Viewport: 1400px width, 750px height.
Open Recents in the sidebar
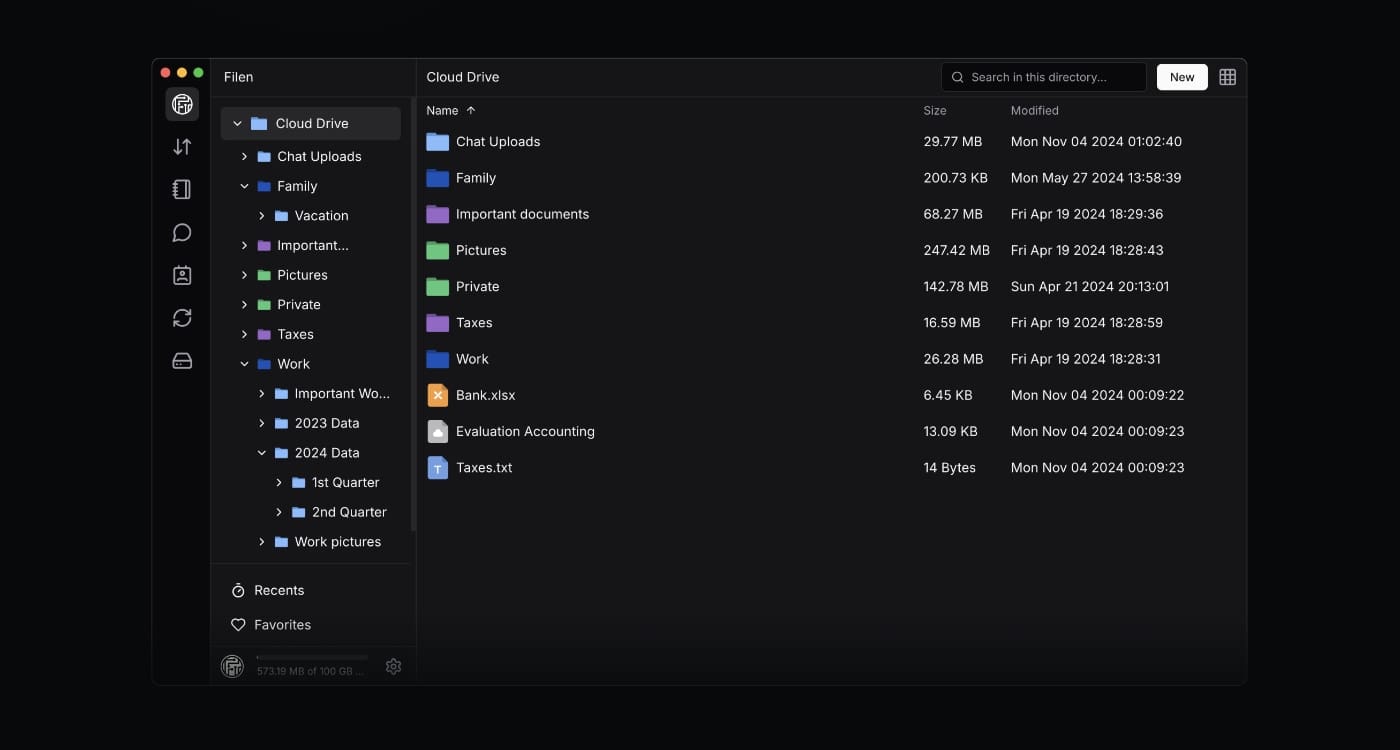[278, 591]
